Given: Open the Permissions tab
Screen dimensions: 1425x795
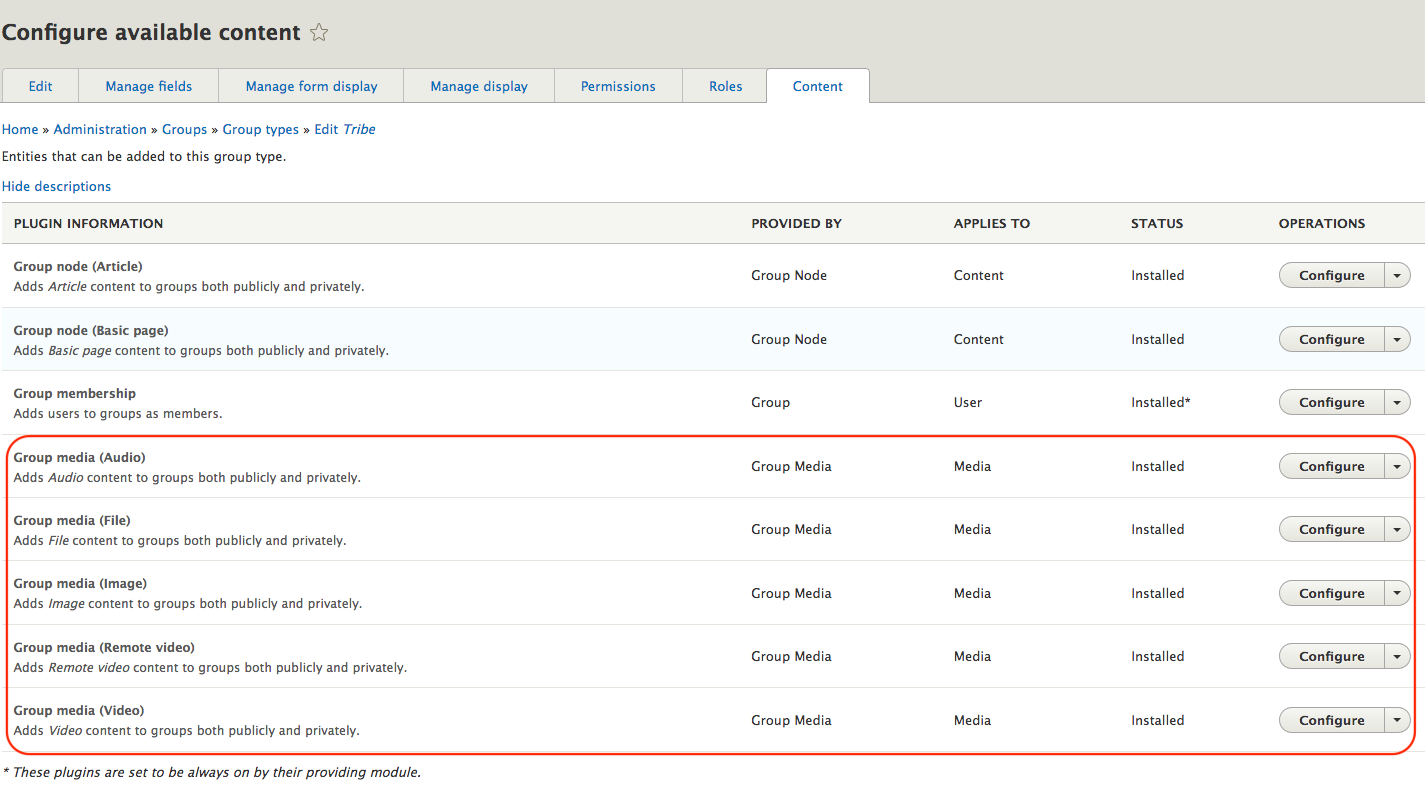Looking at the screenshot, I should (x=618, y=86).
